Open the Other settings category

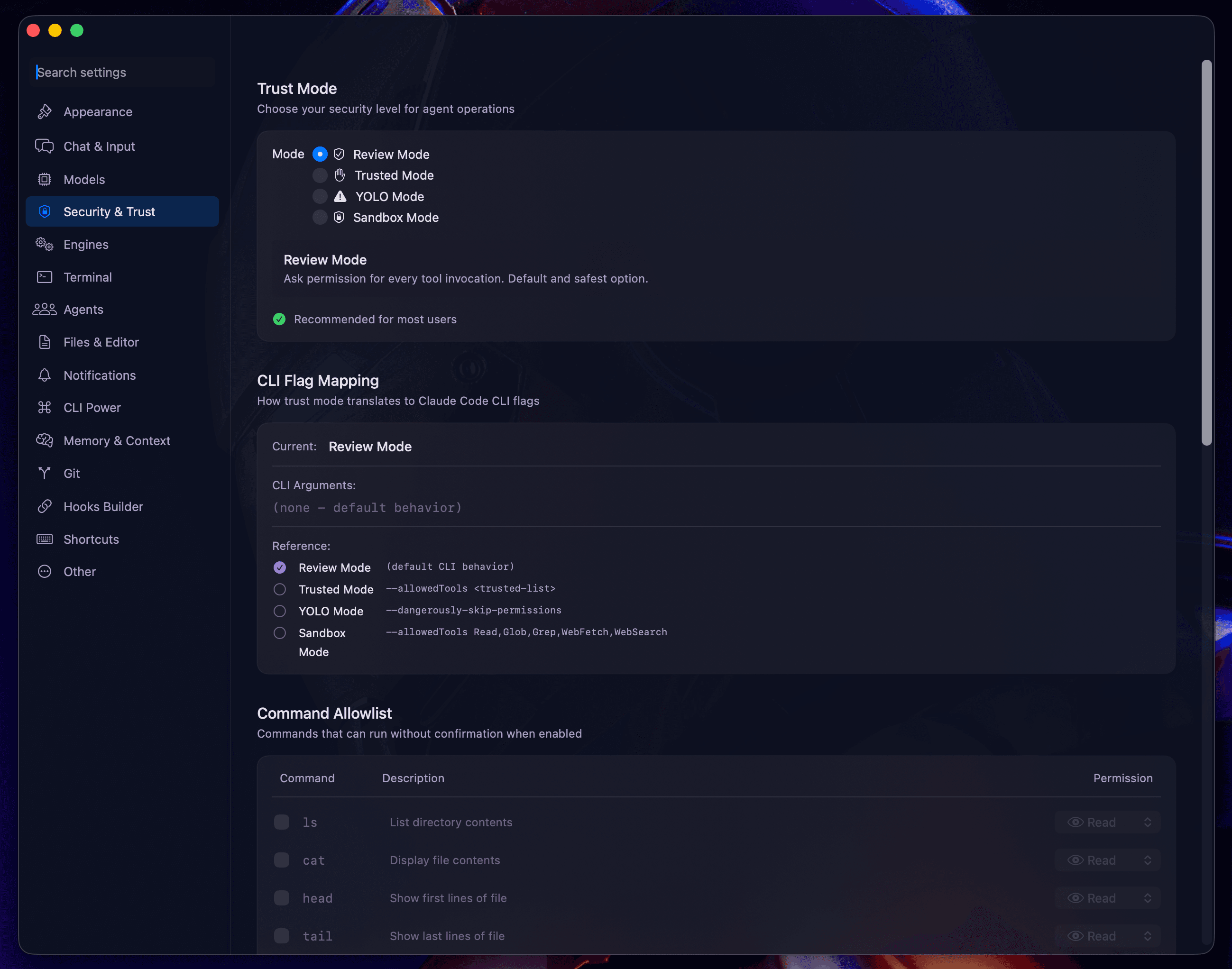[80, 572]
